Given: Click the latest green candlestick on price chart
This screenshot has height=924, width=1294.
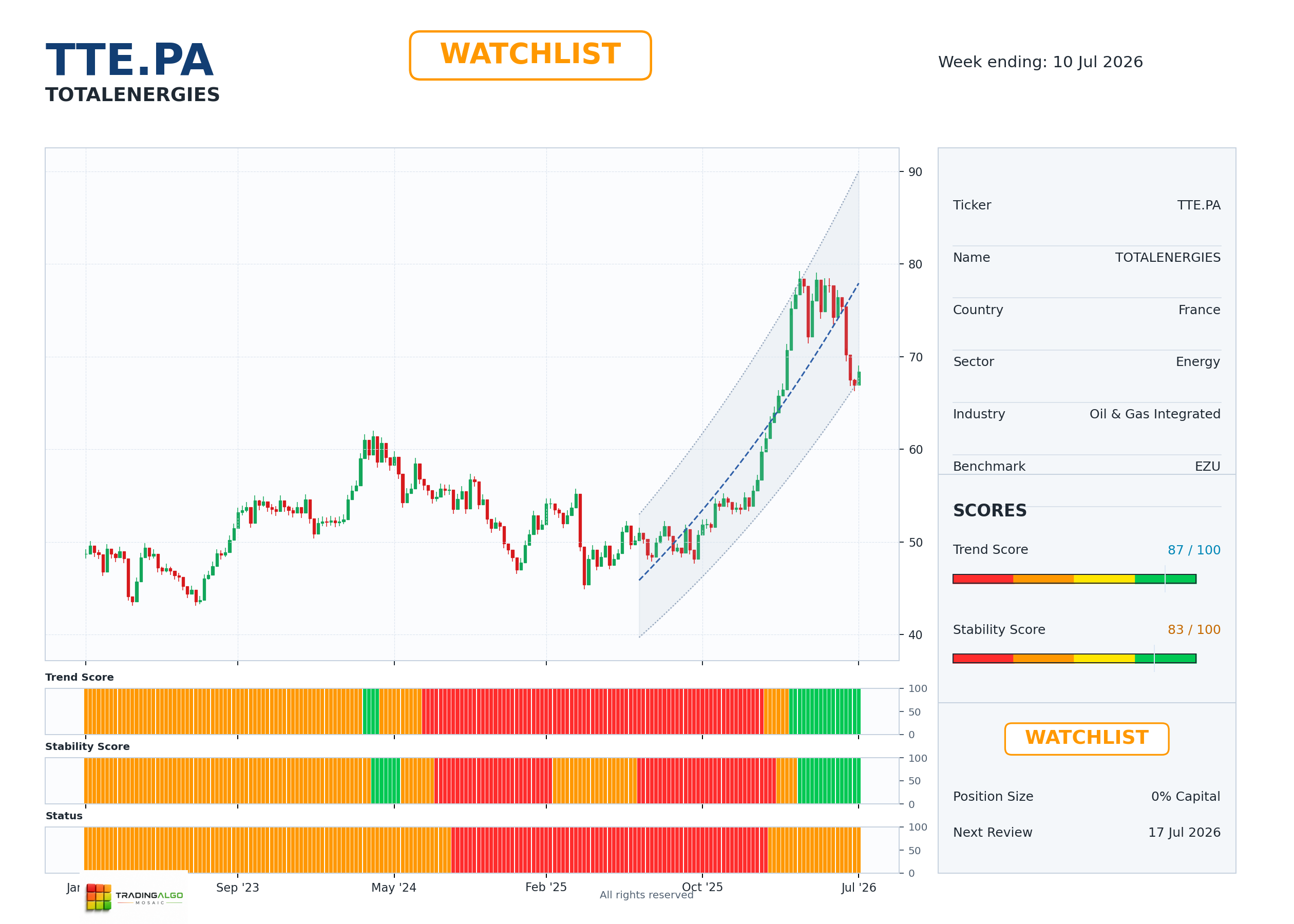Looking at the screenshot, I should click(859, 378).
